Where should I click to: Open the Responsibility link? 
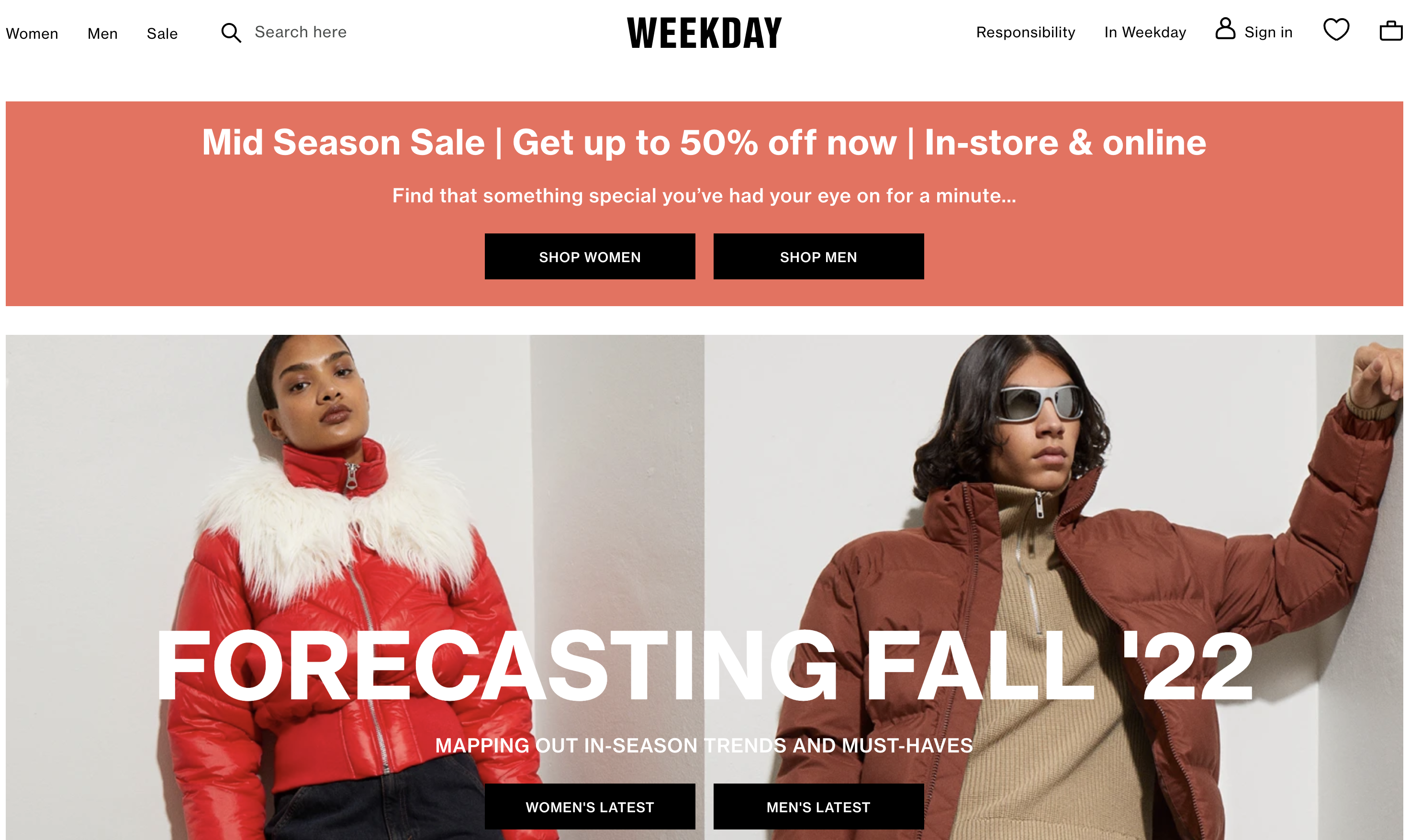tap(1026, 32)
